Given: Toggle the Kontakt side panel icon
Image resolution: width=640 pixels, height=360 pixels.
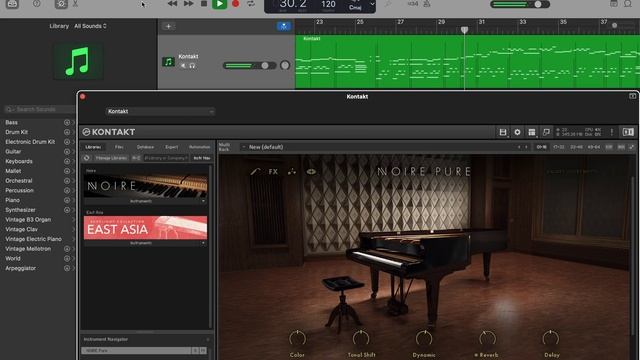Looking at the screenshot, I should point(628,132).
